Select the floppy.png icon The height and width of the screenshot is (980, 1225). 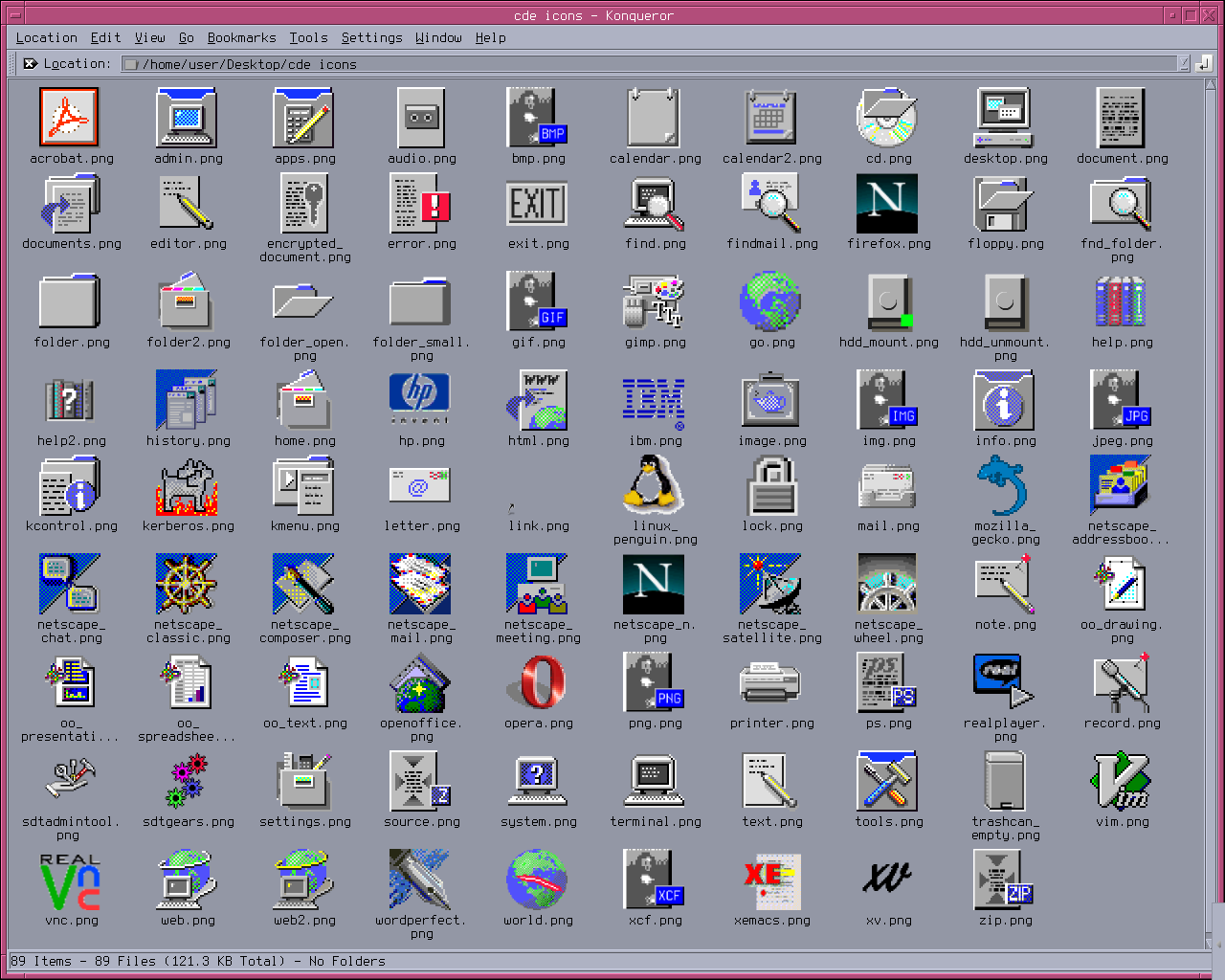pyautogui.click(x=1002, y=203)
